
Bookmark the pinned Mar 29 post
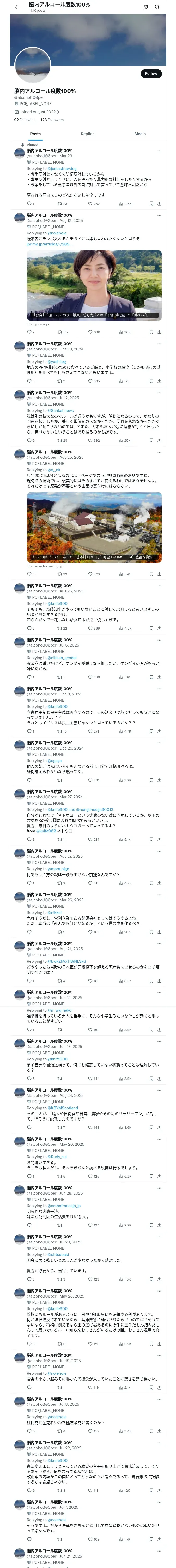[x=151, y=204]
